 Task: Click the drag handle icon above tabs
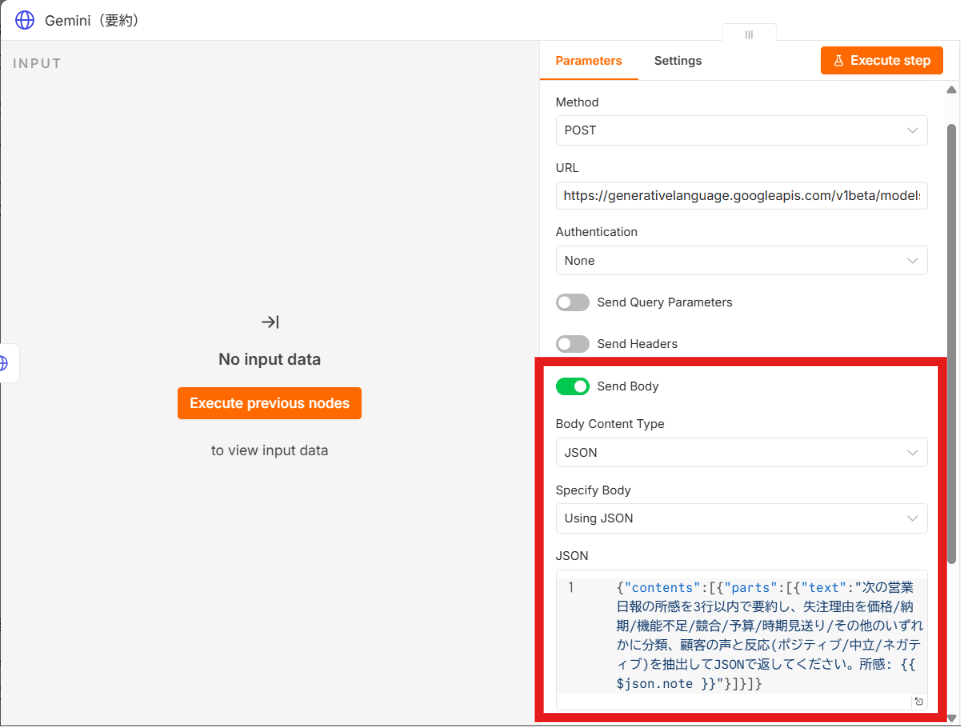point(749,34)
